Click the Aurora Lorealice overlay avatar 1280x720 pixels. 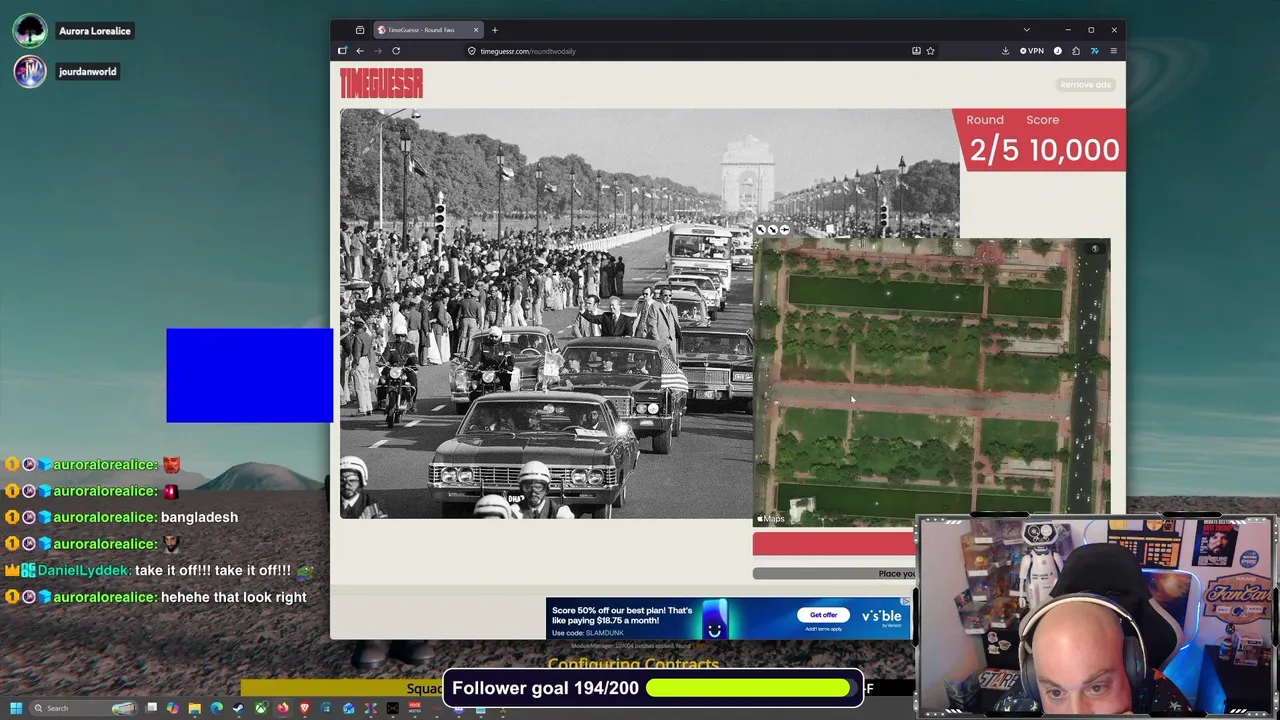[29, 31]
